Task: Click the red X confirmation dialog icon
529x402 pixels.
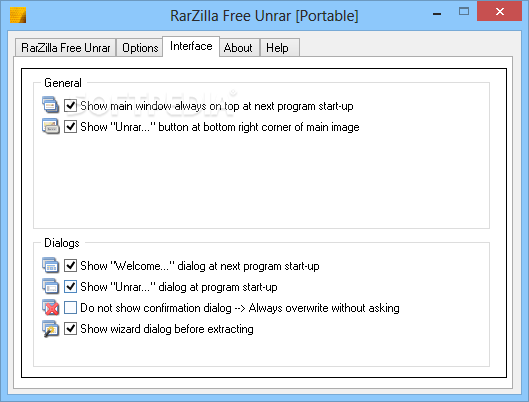Action: 50,307
